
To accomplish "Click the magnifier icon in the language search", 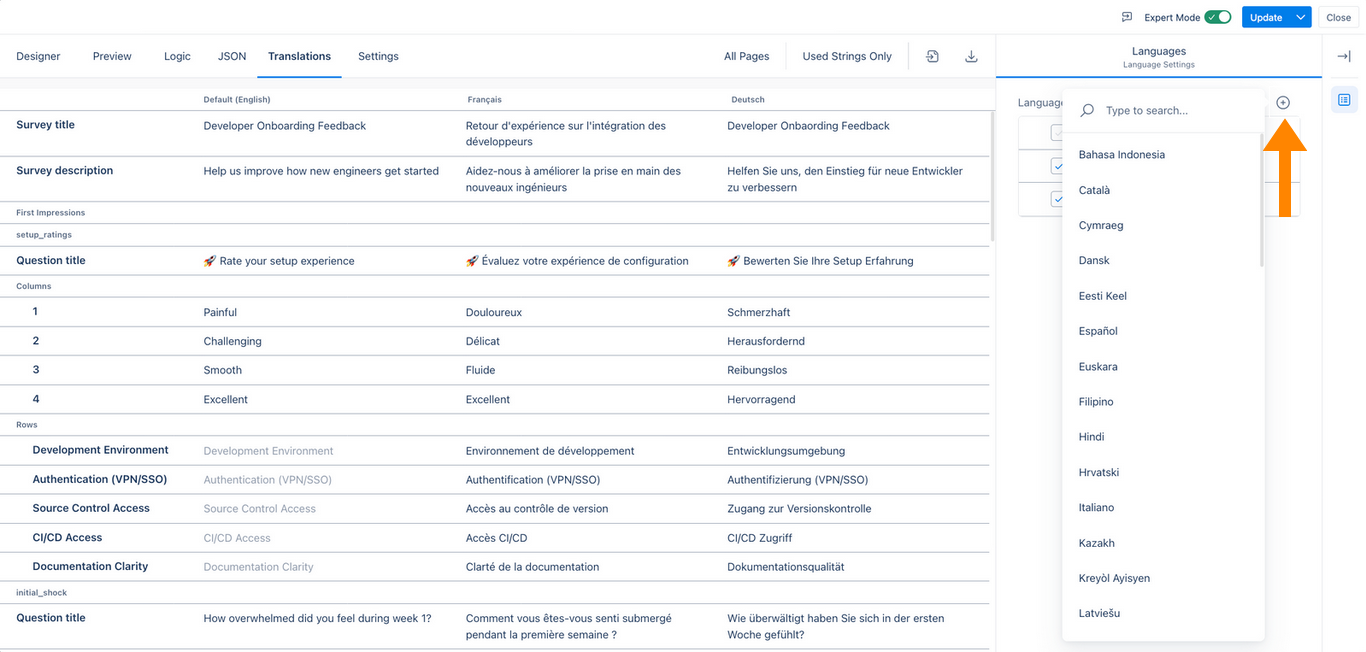I will pos(1087,111).
